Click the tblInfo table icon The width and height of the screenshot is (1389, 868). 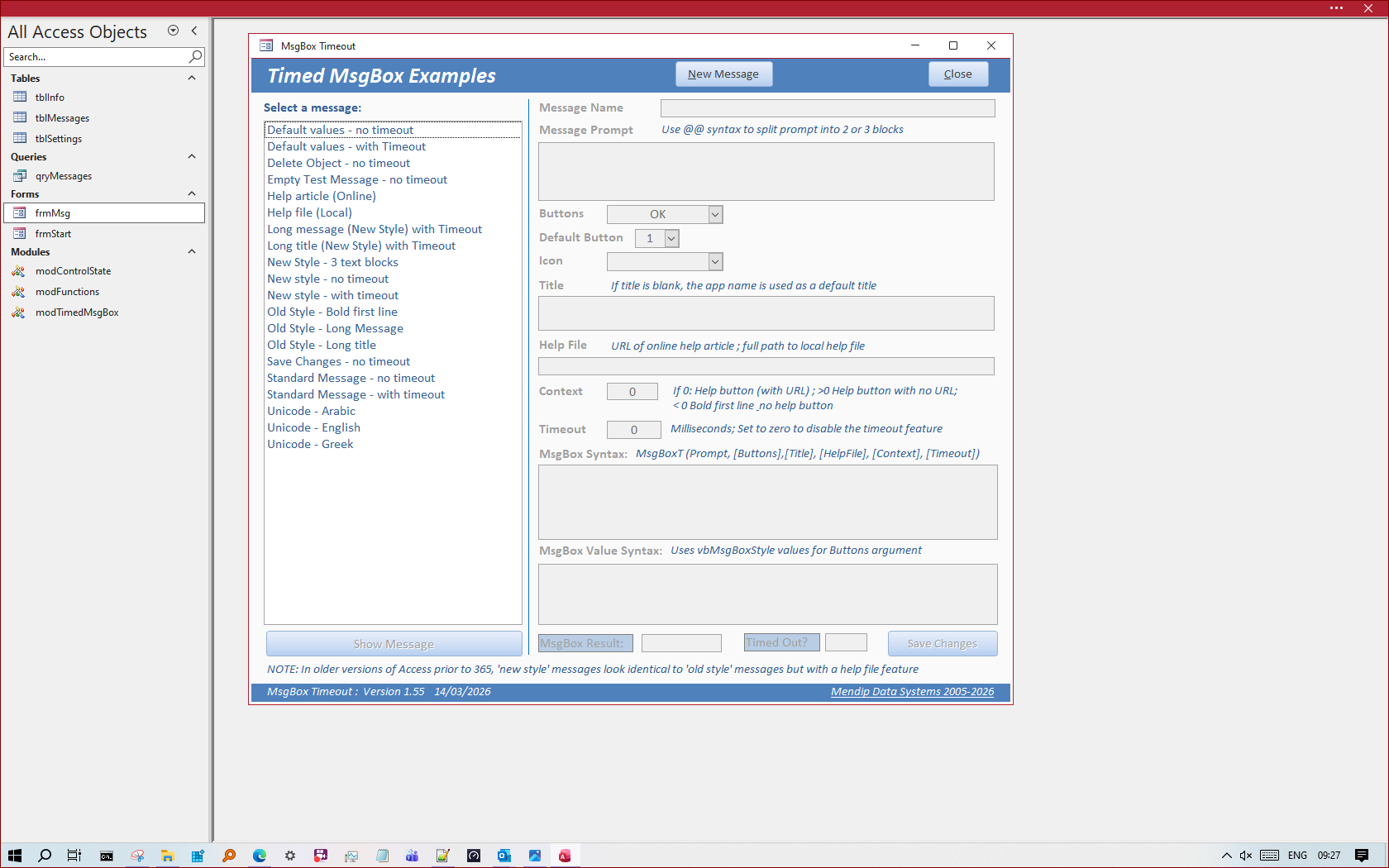pyautogui.click(x=20, y=97)
